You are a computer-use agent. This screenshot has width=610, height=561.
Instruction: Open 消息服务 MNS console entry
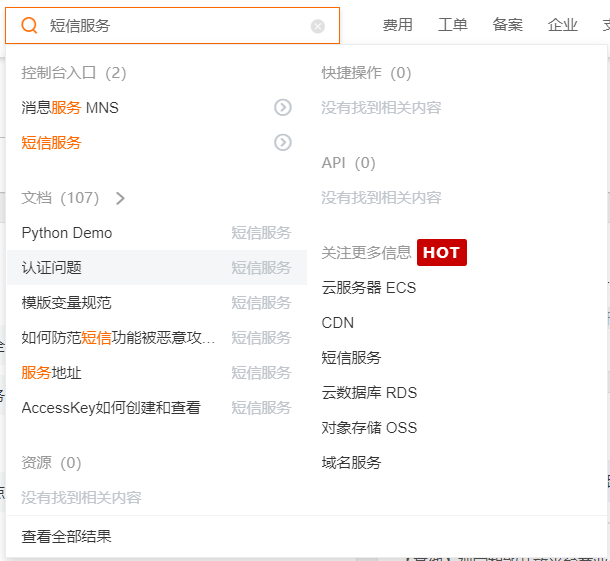coord(70,108)
